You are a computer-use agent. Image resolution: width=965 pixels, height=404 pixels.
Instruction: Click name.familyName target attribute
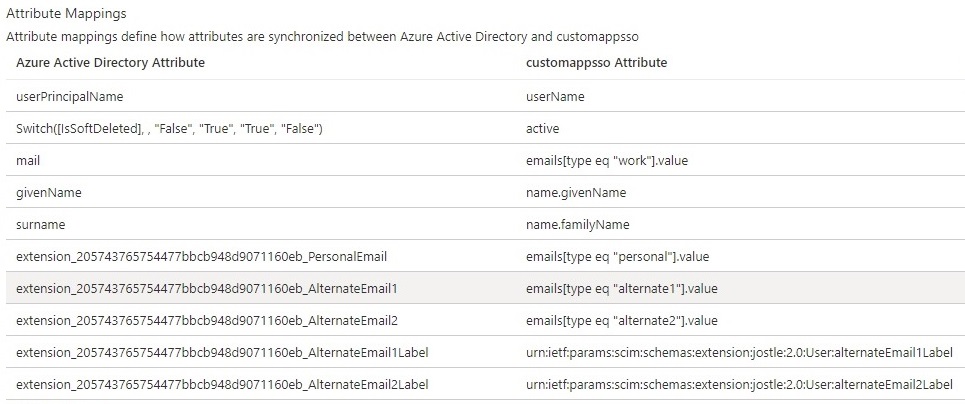coord(578,225)
